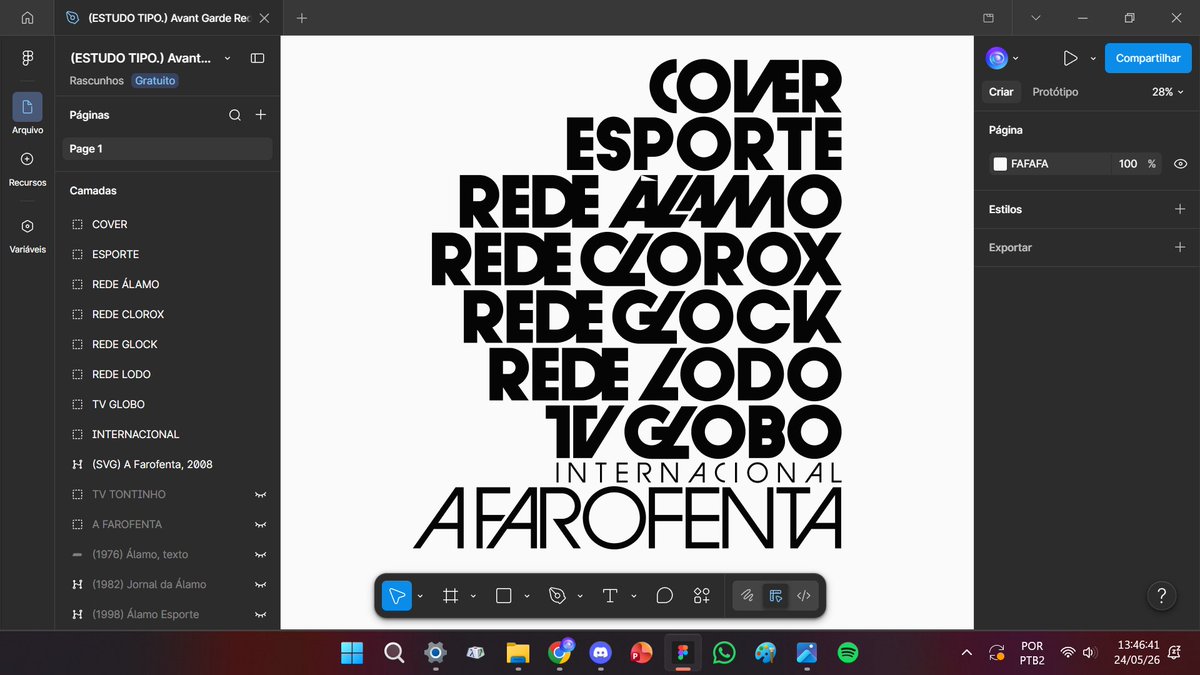
Task: Toggle the sidebar panel minimize icon
Action: click(x=257, y=58)
